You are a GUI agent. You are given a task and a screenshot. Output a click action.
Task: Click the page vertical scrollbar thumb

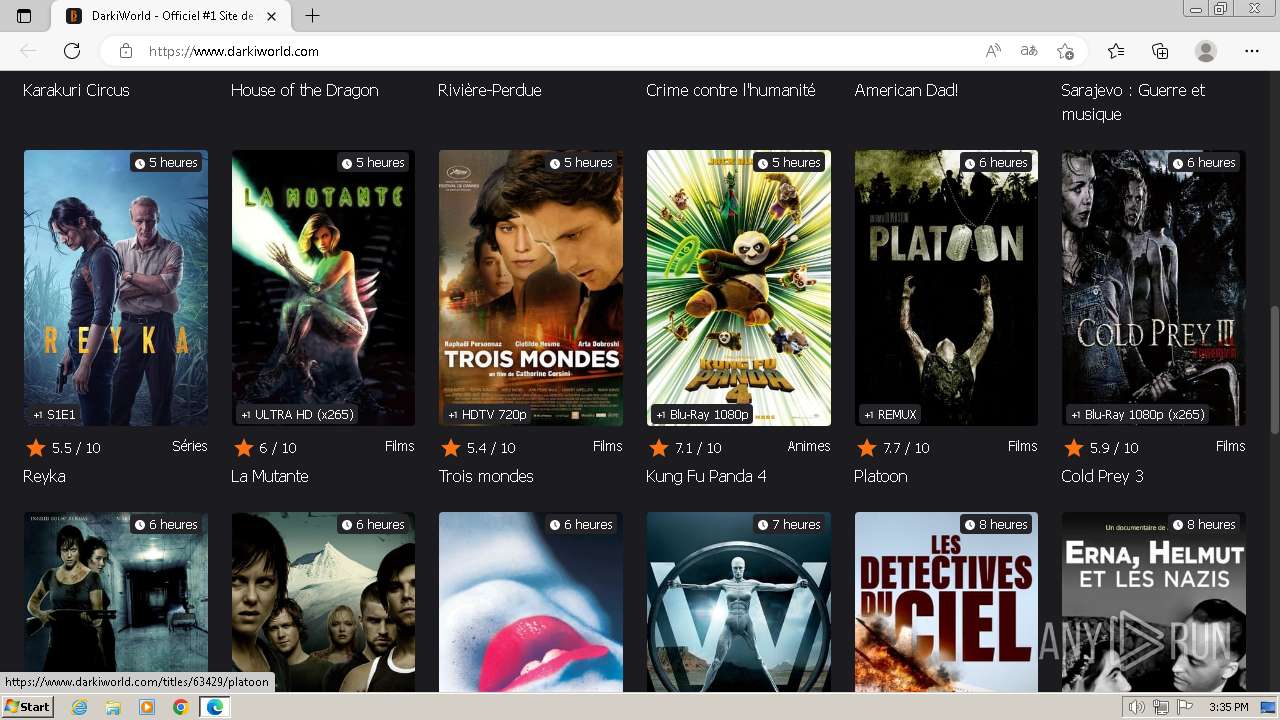pyautogui.click(x=1273, y=370)
